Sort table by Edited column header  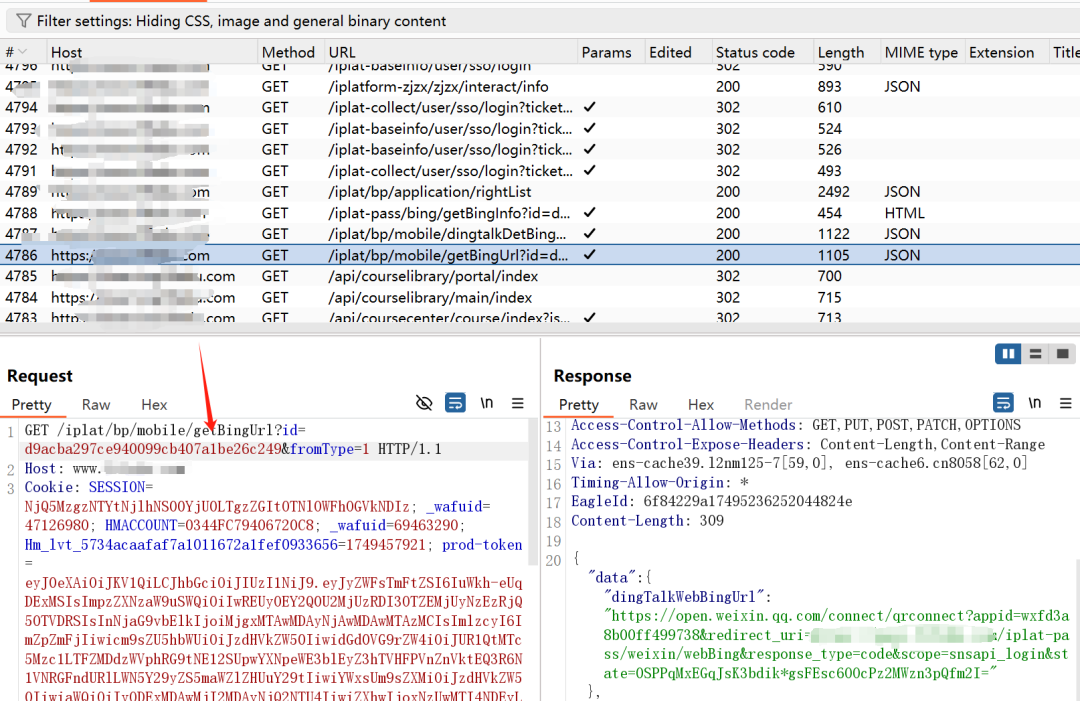(670, 52)
